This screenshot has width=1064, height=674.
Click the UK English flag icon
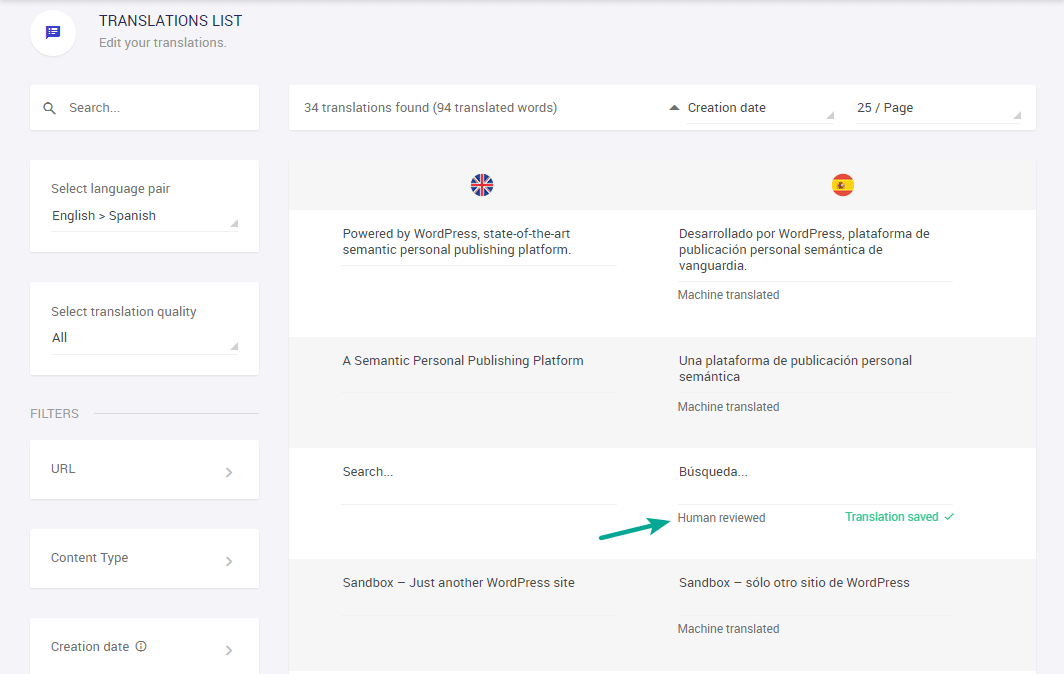(x=482, y=185)
